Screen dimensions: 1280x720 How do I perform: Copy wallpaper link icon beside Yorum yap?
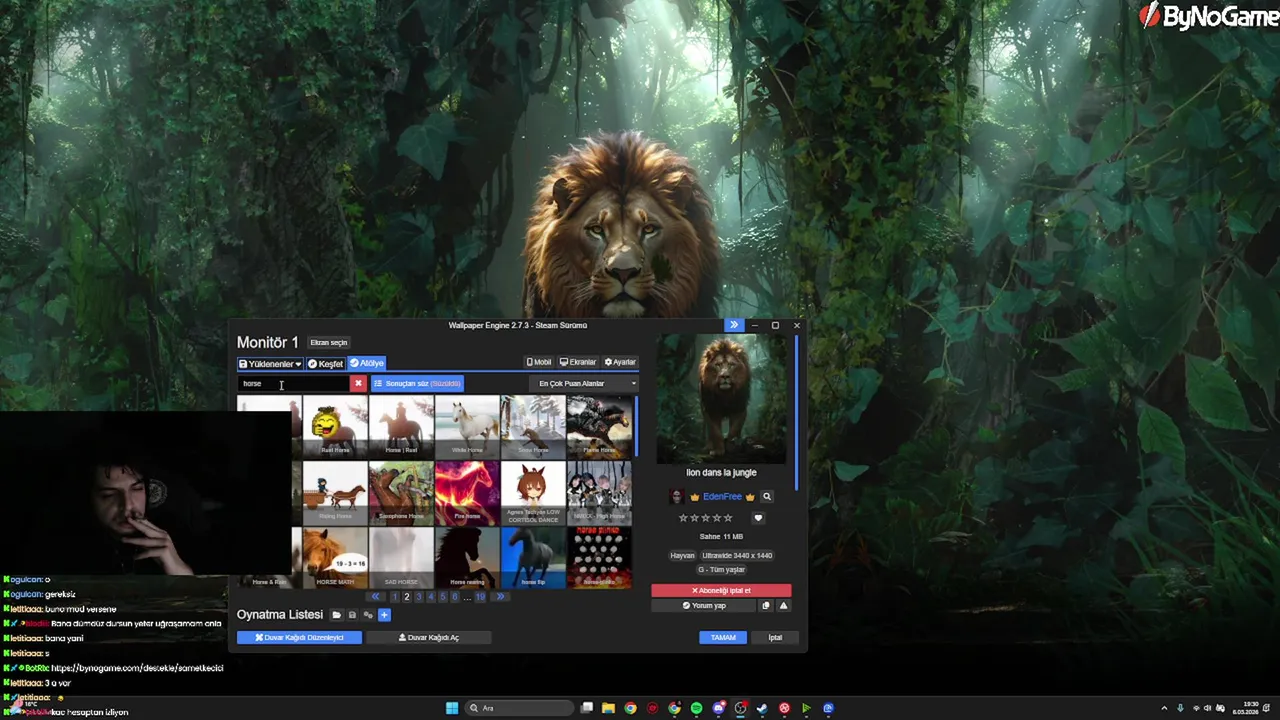pyautogui.click(x=766, y=606)
